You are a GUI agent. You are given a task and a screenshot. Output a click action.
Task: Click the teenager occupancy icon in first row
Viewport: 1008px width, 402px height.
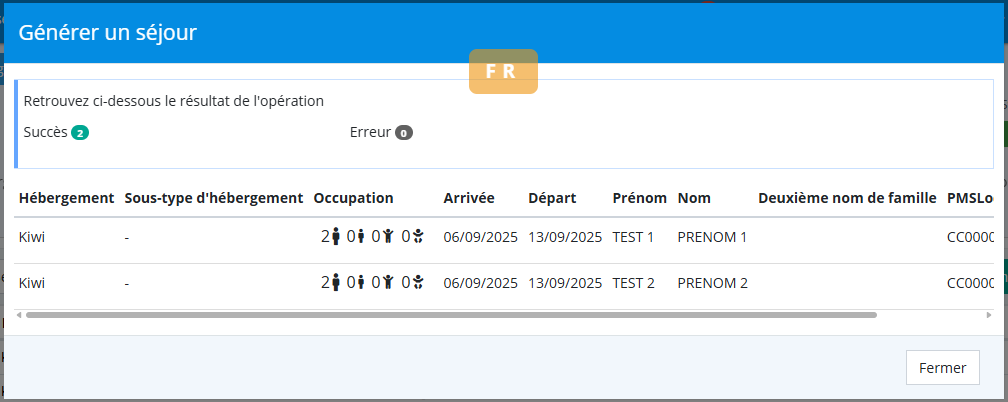point(361,237)
